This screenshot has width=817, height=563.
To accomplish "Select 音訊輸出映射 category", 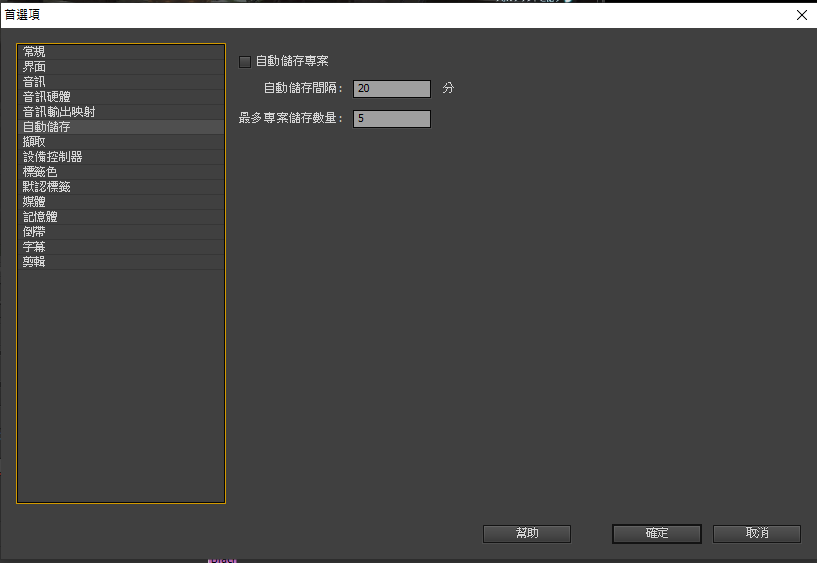I will 121,112.
